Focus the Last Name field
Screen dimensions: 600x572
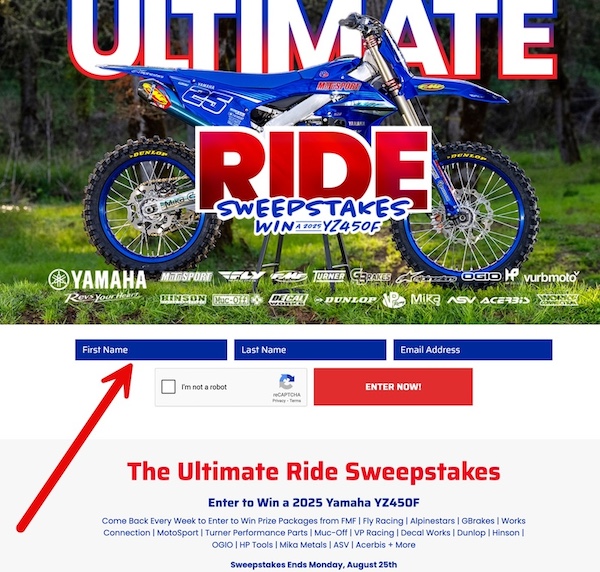point(310,350)
